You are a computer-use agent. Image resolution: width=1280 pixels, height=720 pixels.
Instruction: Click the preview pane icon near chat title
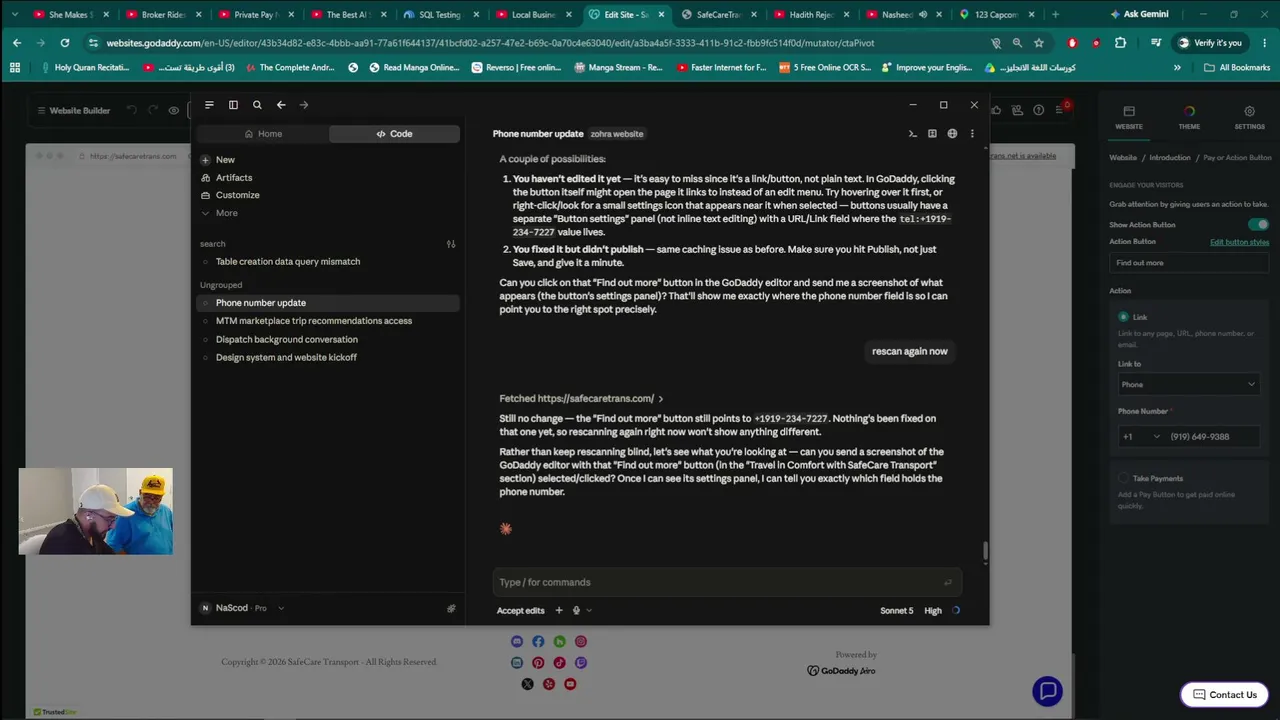(932, 134)
